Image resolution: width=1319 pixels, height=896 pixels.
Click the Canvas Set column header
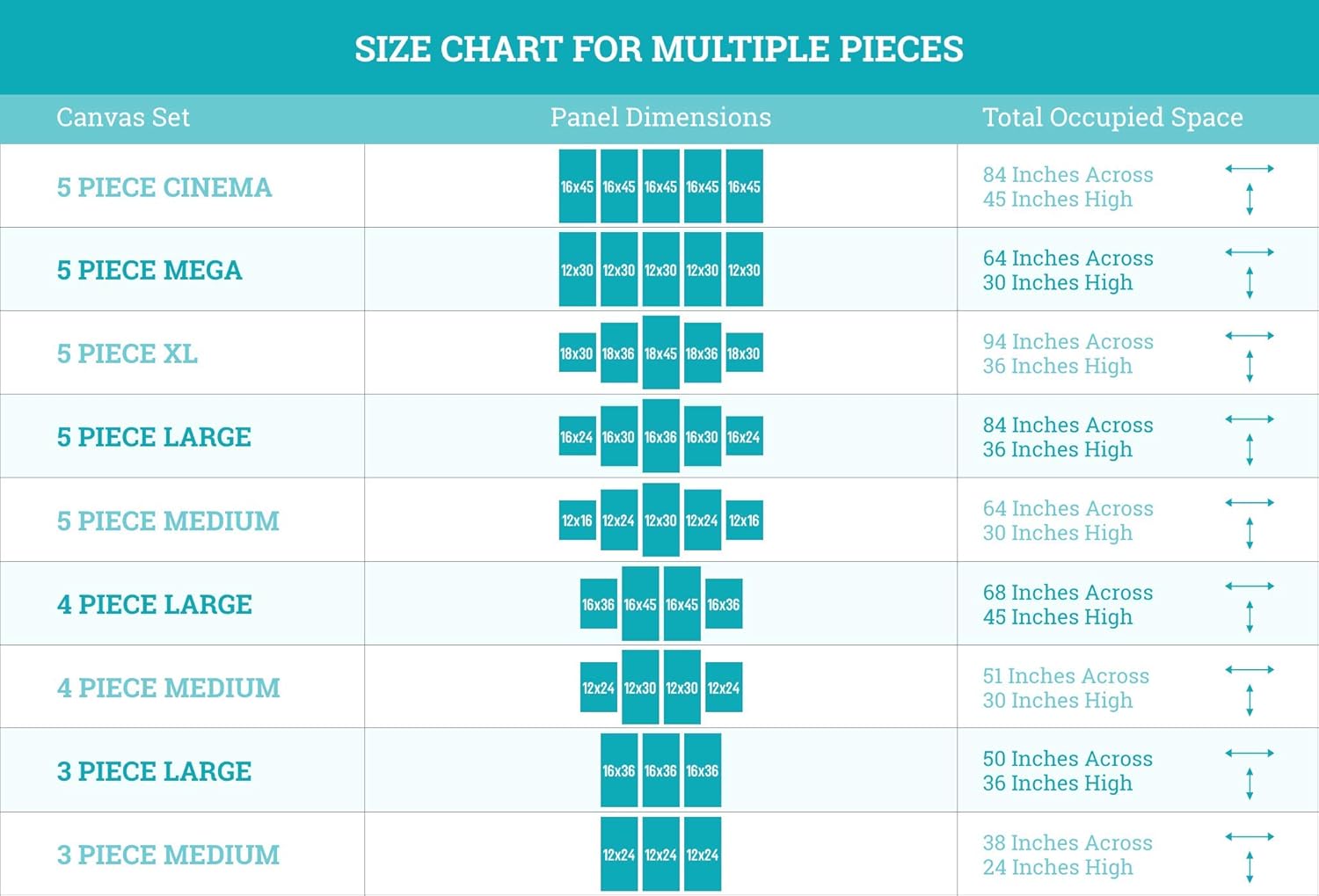[x=123, y=117]
